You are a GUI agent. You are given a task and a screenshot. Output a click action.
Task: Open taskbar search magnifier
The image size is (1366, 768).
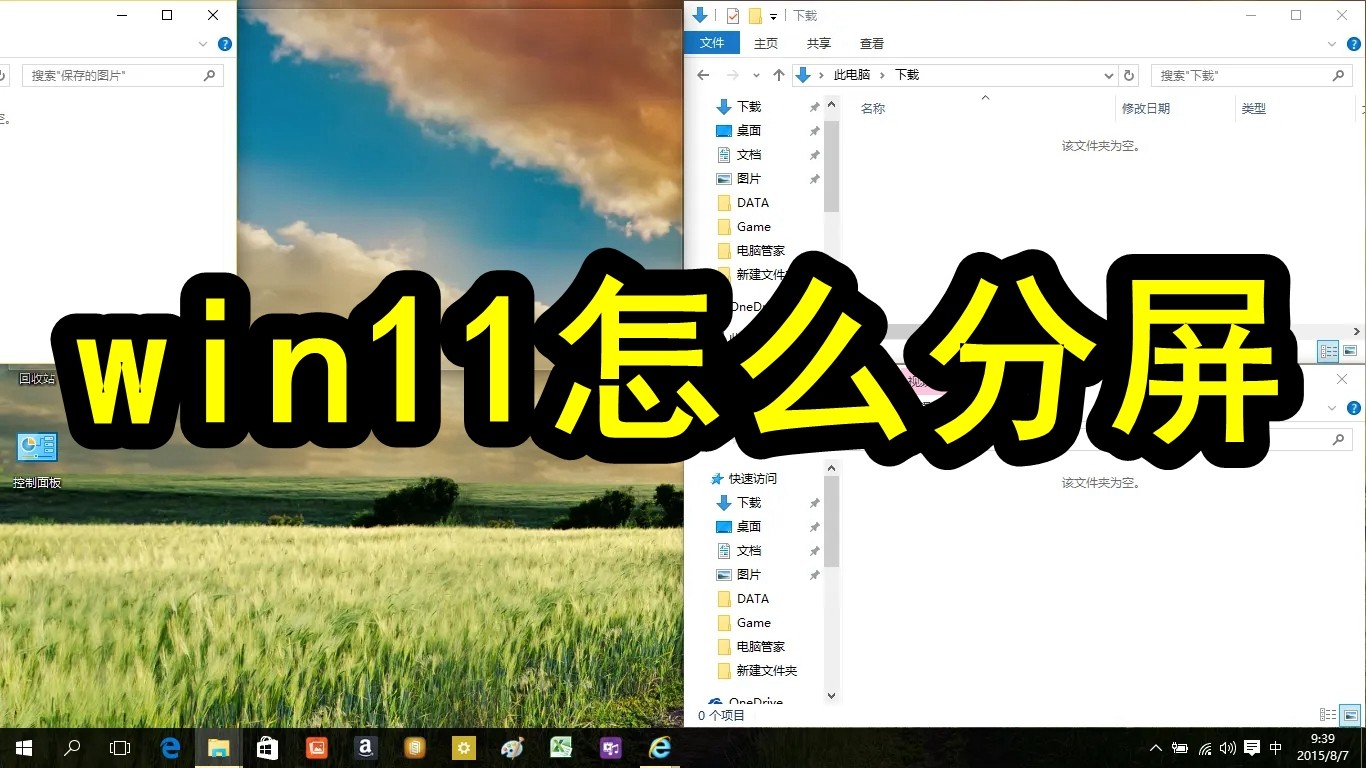click(72, 747)
